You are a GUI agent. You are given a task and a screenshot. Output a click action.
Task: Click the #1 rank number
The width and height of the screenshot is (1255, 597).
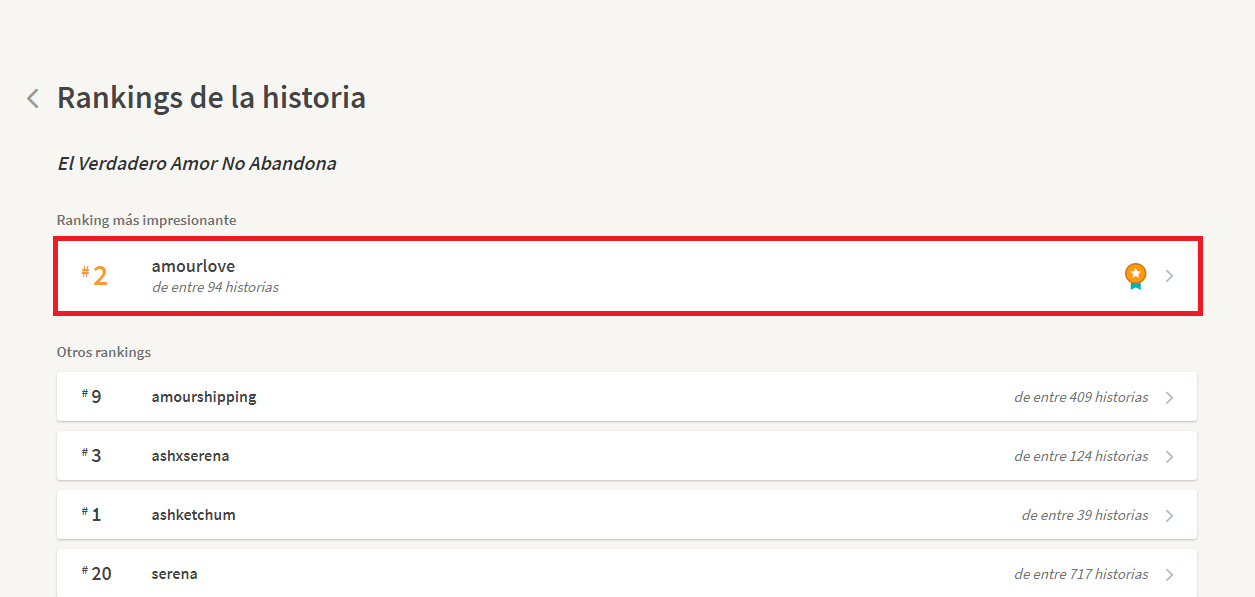(x=92, y=515)
